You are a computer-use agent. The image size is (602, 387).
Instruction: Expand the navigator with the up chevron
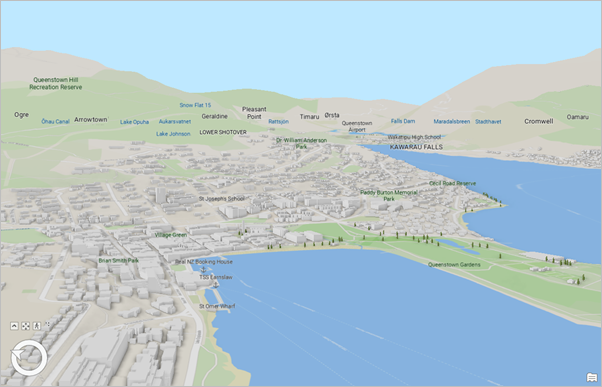[14, 326]
